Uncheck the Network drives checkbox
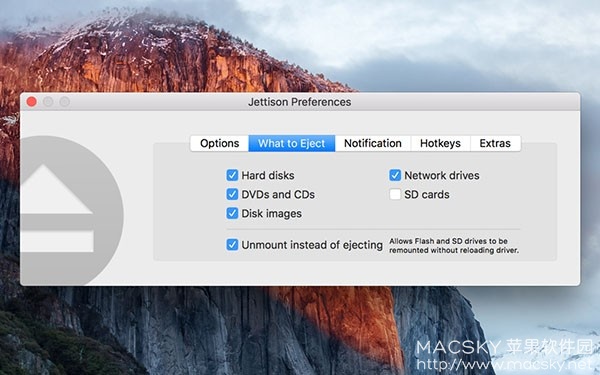Viewport: 600px width, 375px height. (395, 175)
